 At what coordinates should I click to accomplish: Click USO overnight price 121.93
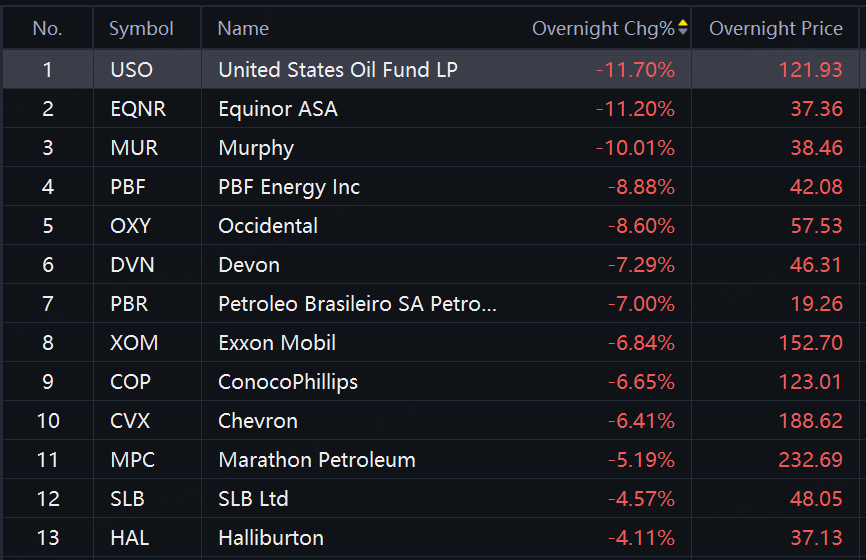tap(810, 70)
